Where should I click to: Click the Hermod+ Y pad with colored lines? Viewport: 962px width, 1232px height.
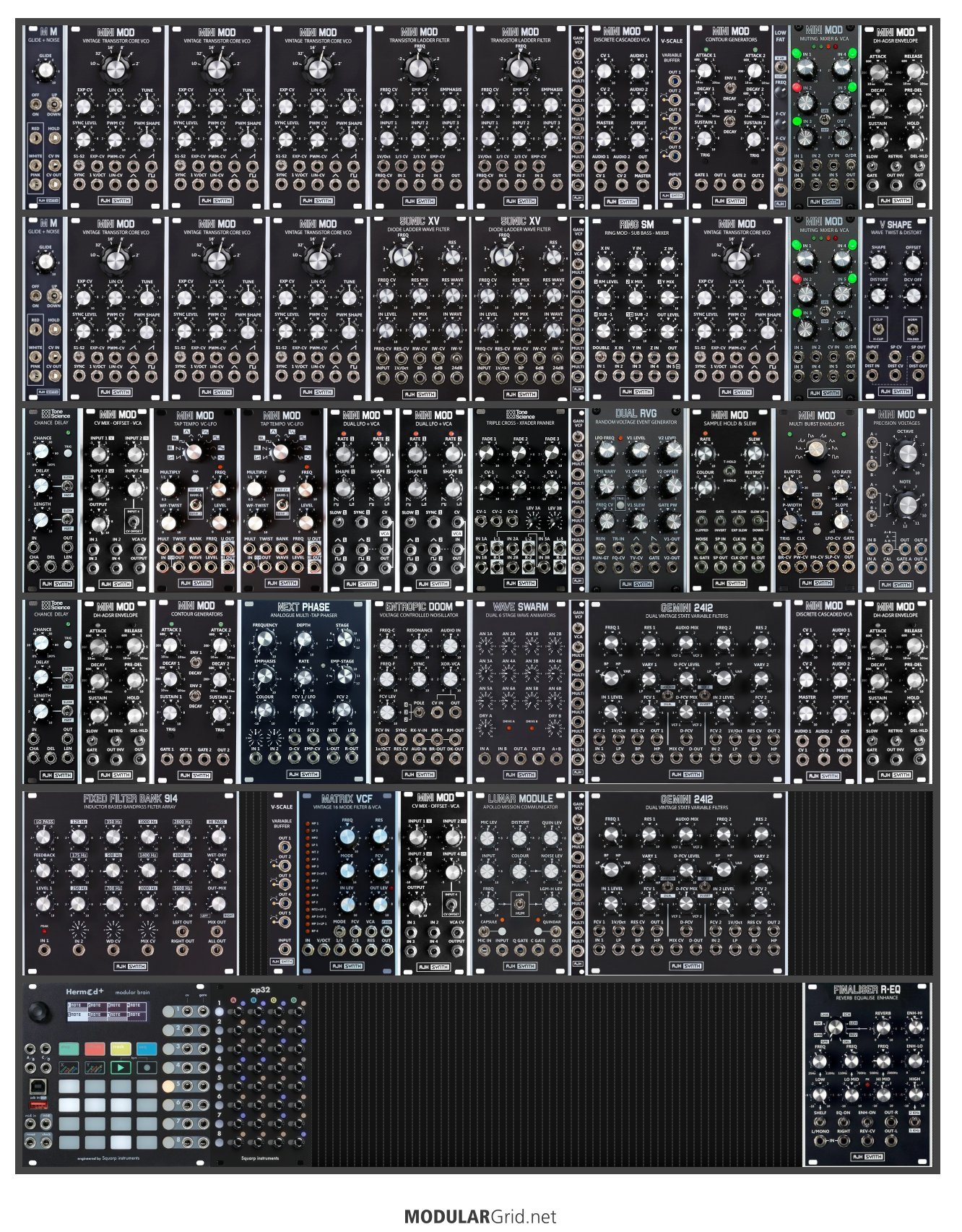[95, 1067]
